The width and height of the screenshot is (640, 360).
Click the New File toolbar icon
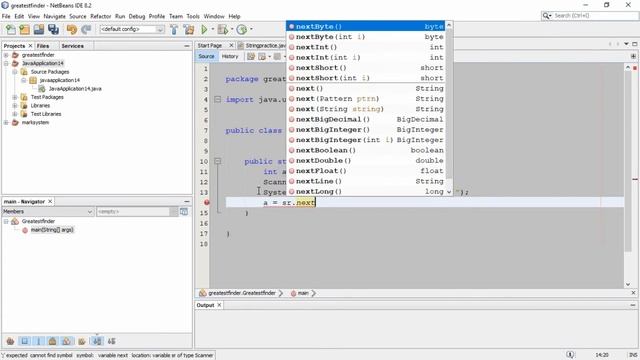pyautogui.click(x=11, y=29)
